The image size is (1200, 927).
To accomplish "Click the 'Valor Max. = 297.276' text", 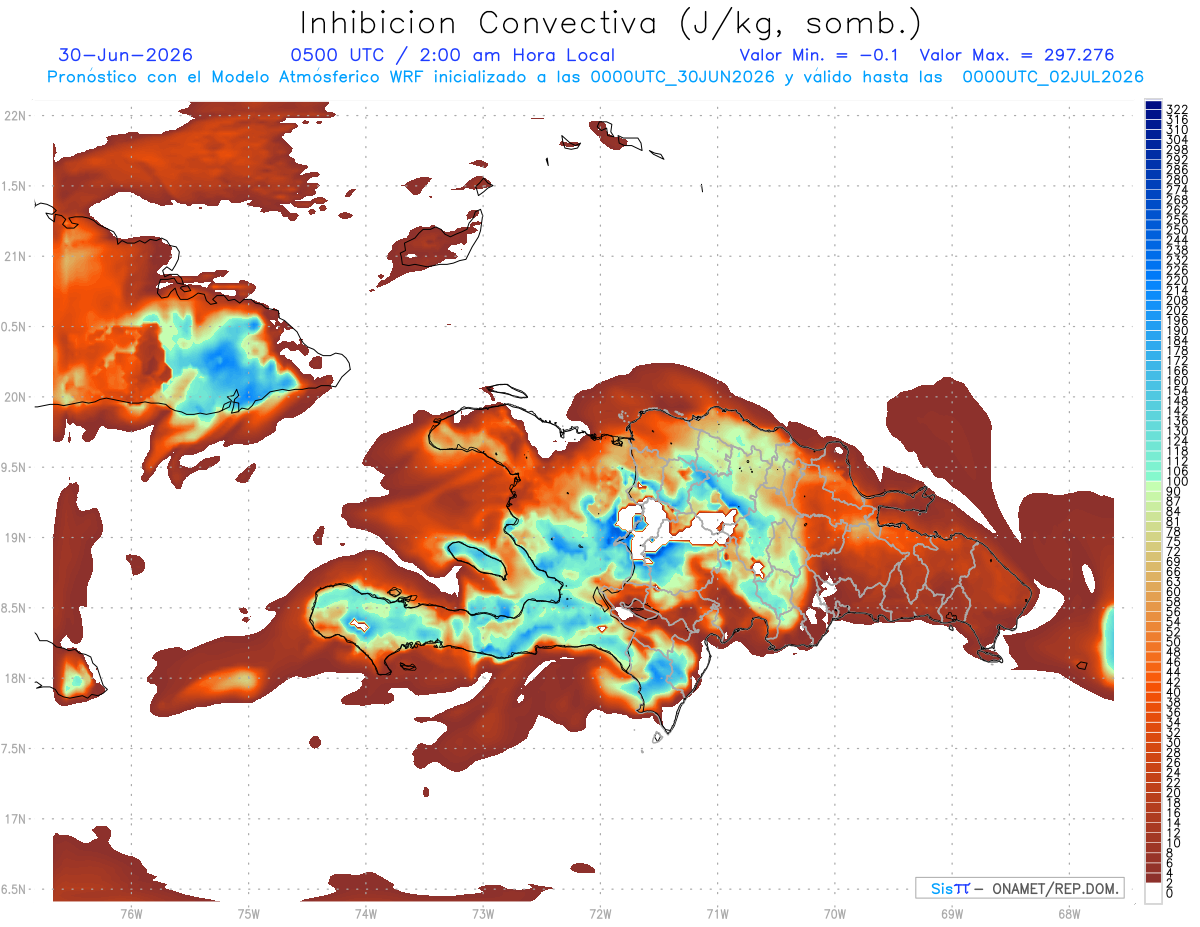I will tap(1017, 55).
